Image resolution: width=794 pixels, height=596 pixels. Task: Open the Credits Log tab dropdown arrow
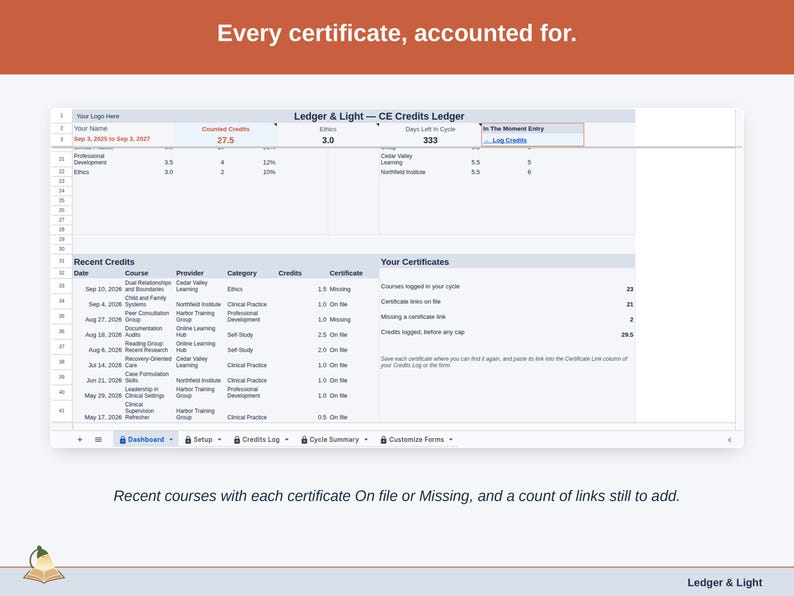click(x=287, y=440)
